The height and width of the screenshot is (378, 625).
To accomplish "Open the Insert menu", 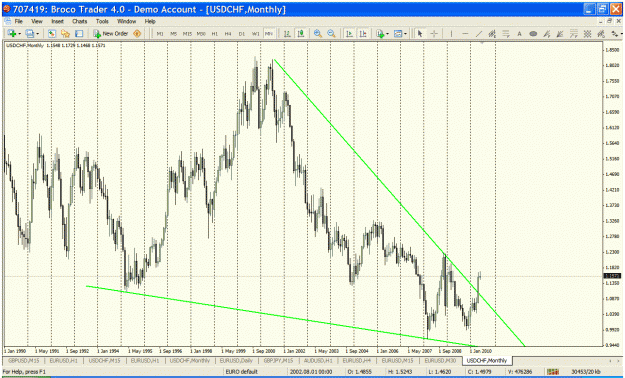I will pyautogui.click(x=57, y=22).
